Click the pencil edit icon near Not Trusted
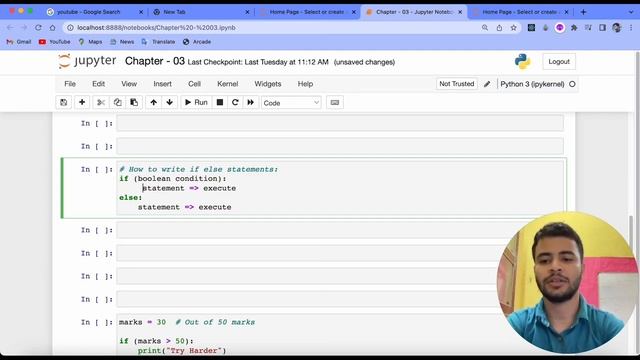Screen dimensions: 640x360 click(487, 84)
